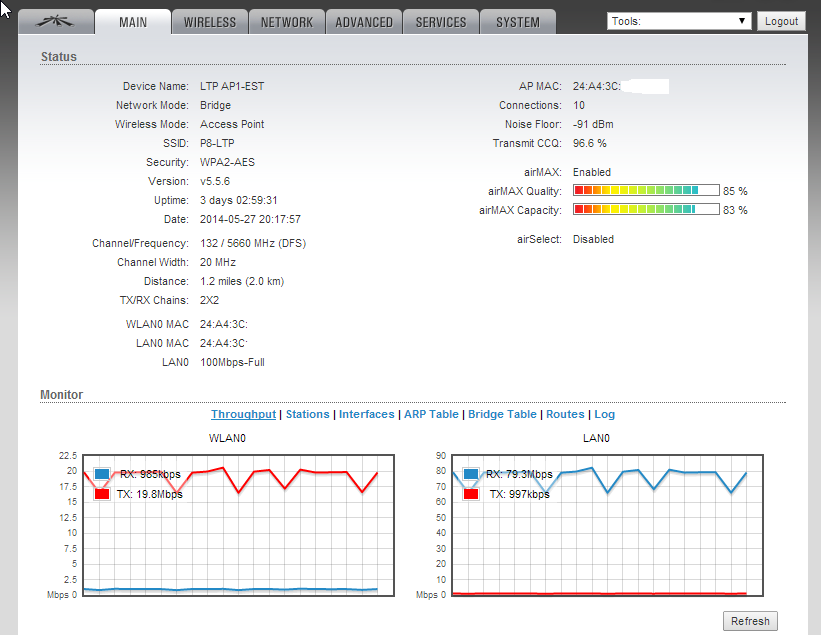821x635 pixels.
Task: Open the Routes link
Action: pyautogui.click(x=565, y=414)
